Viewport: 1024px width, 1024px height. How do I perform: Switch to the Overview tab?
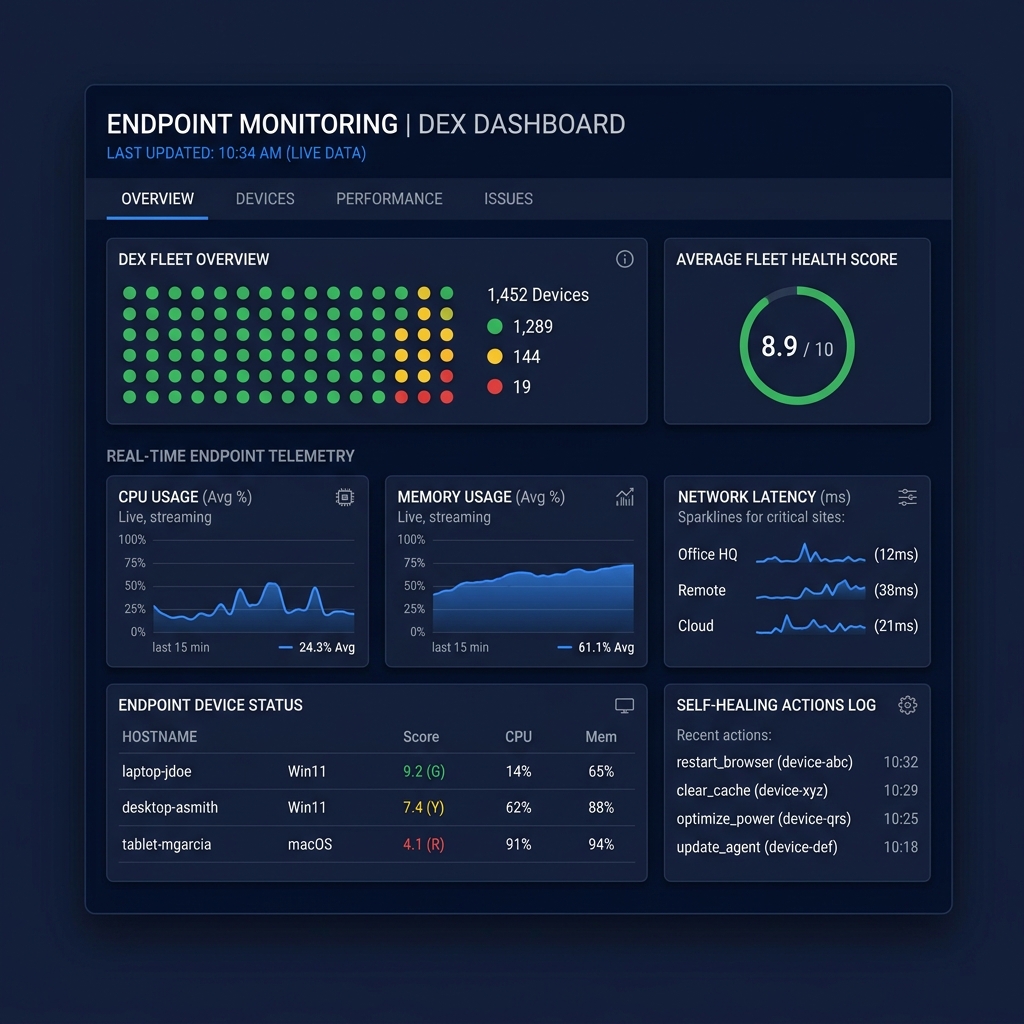[157, 199]
